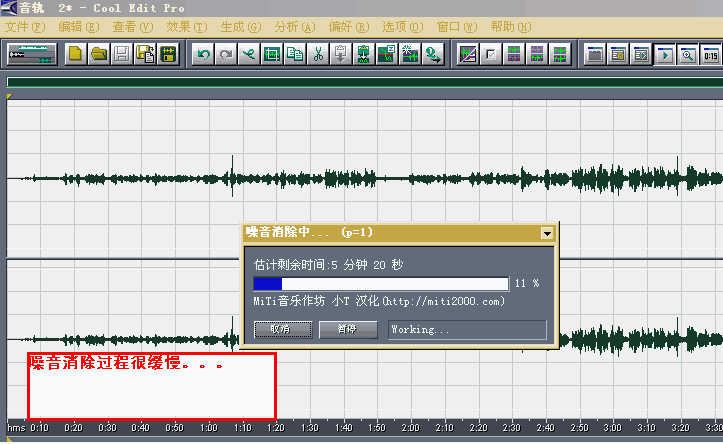Click the yellow start marker above waveform
The image size is (723, 444).
9,96
